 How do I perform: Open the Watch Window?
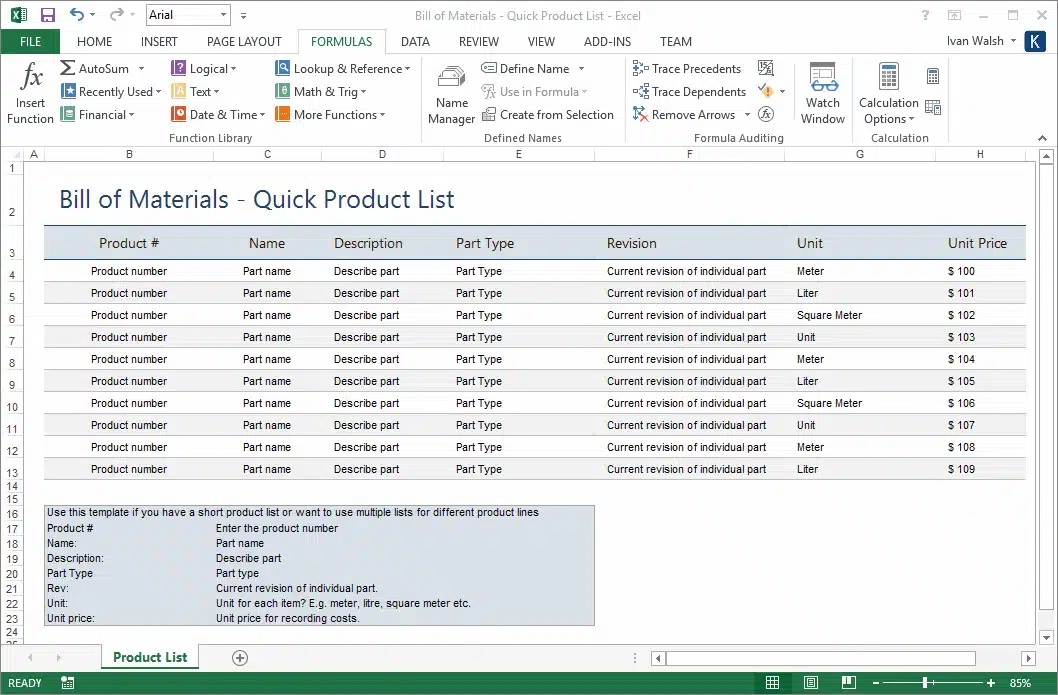pyautogui.click(x=823, y=94)
